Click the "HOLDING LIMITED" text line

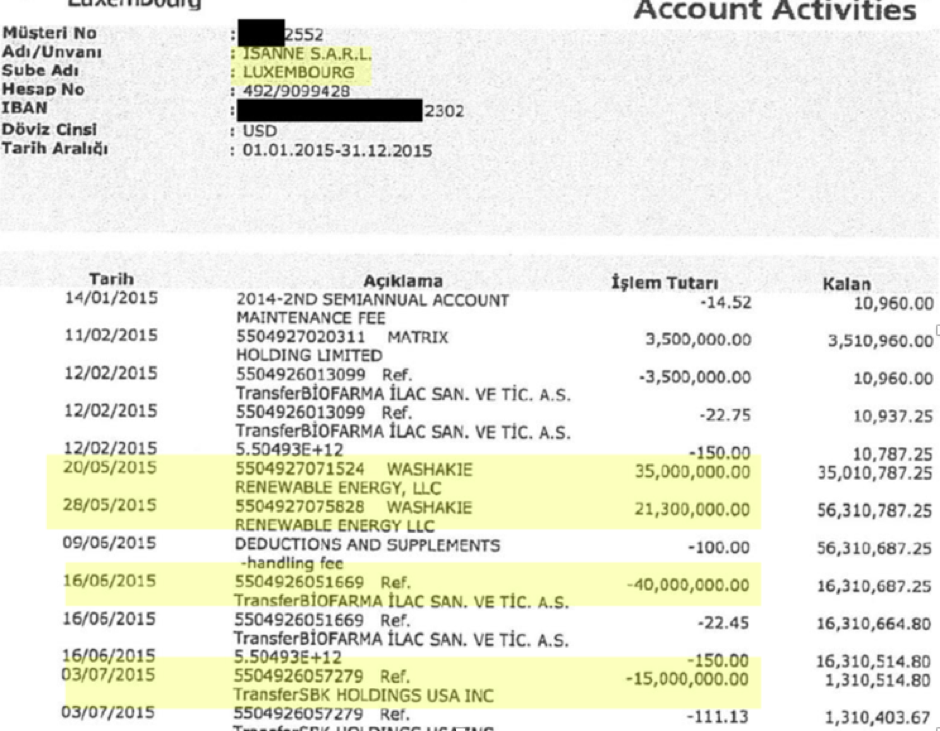click(x=309, y=356)
